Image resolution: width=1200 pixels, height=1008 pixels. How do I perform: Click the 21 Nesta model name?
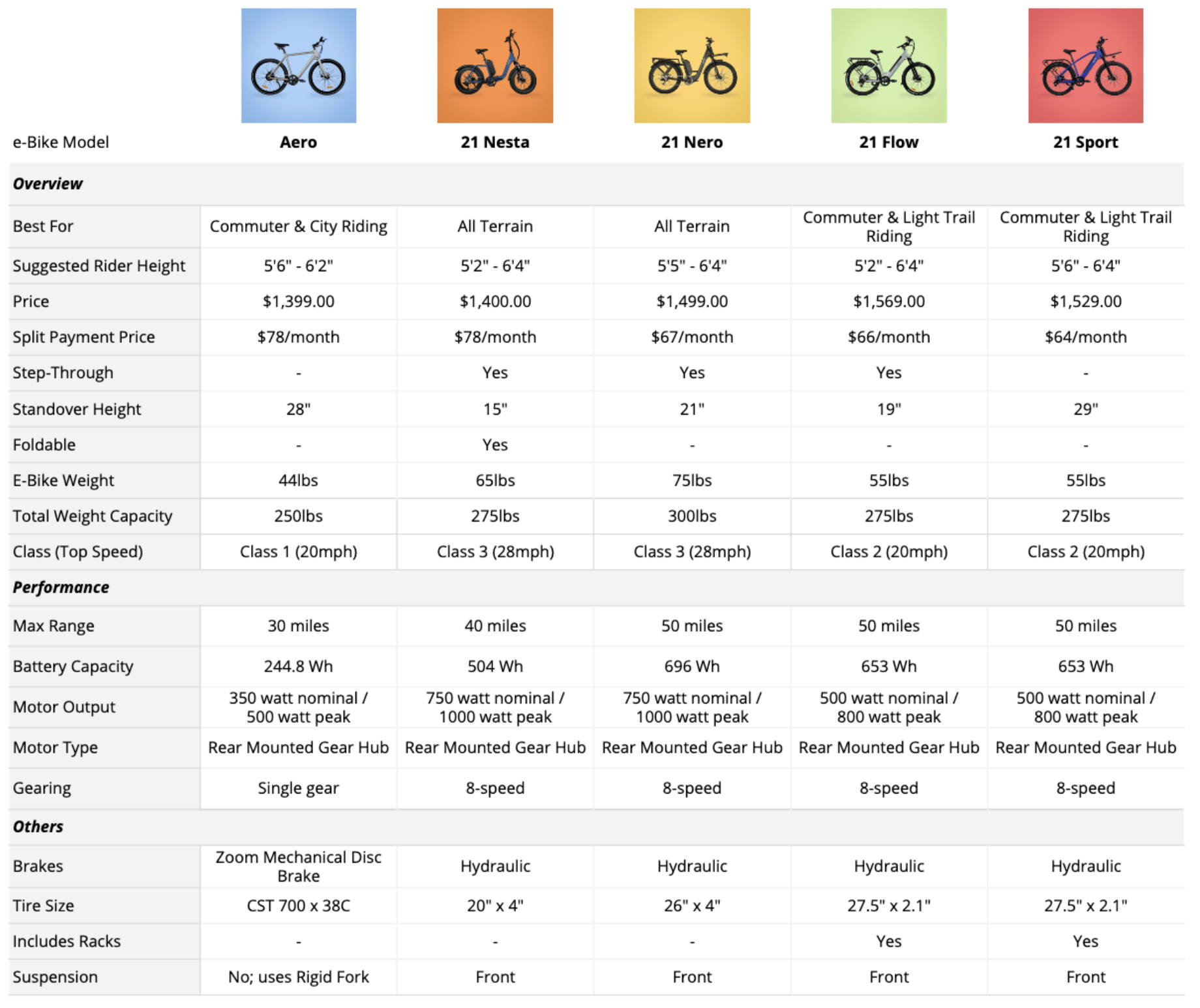(495, 142)
